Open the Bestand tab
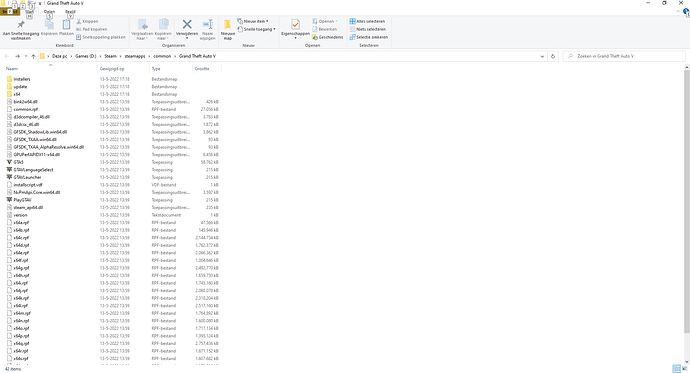The image size is (690, 373). click(x=10, y=12)
